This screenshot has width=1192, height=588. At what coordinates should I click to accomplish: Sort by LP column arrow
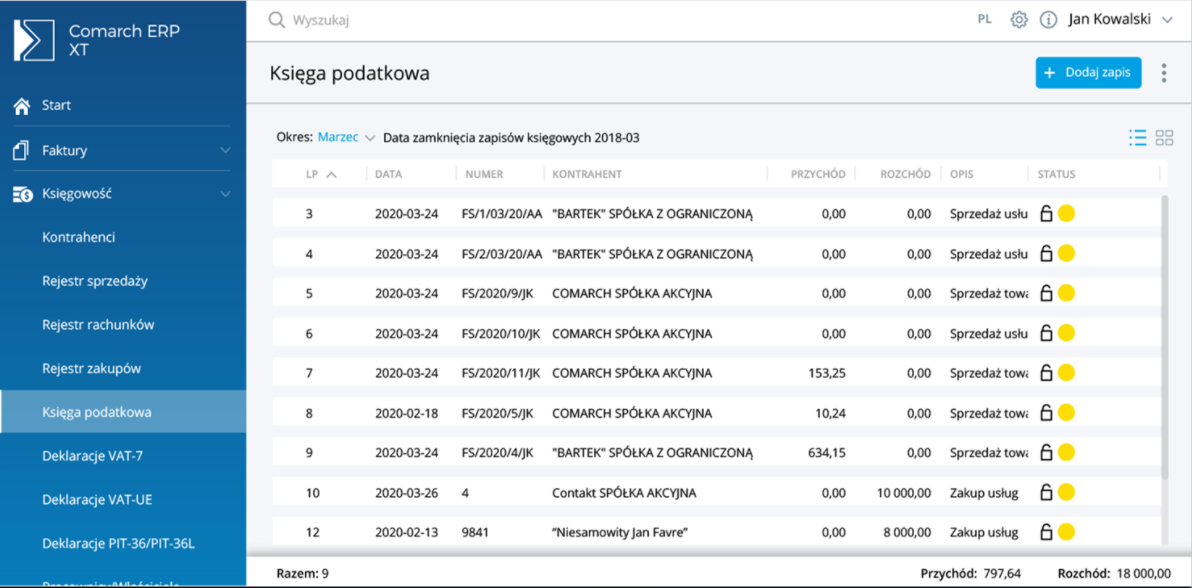tap(331, 174)
